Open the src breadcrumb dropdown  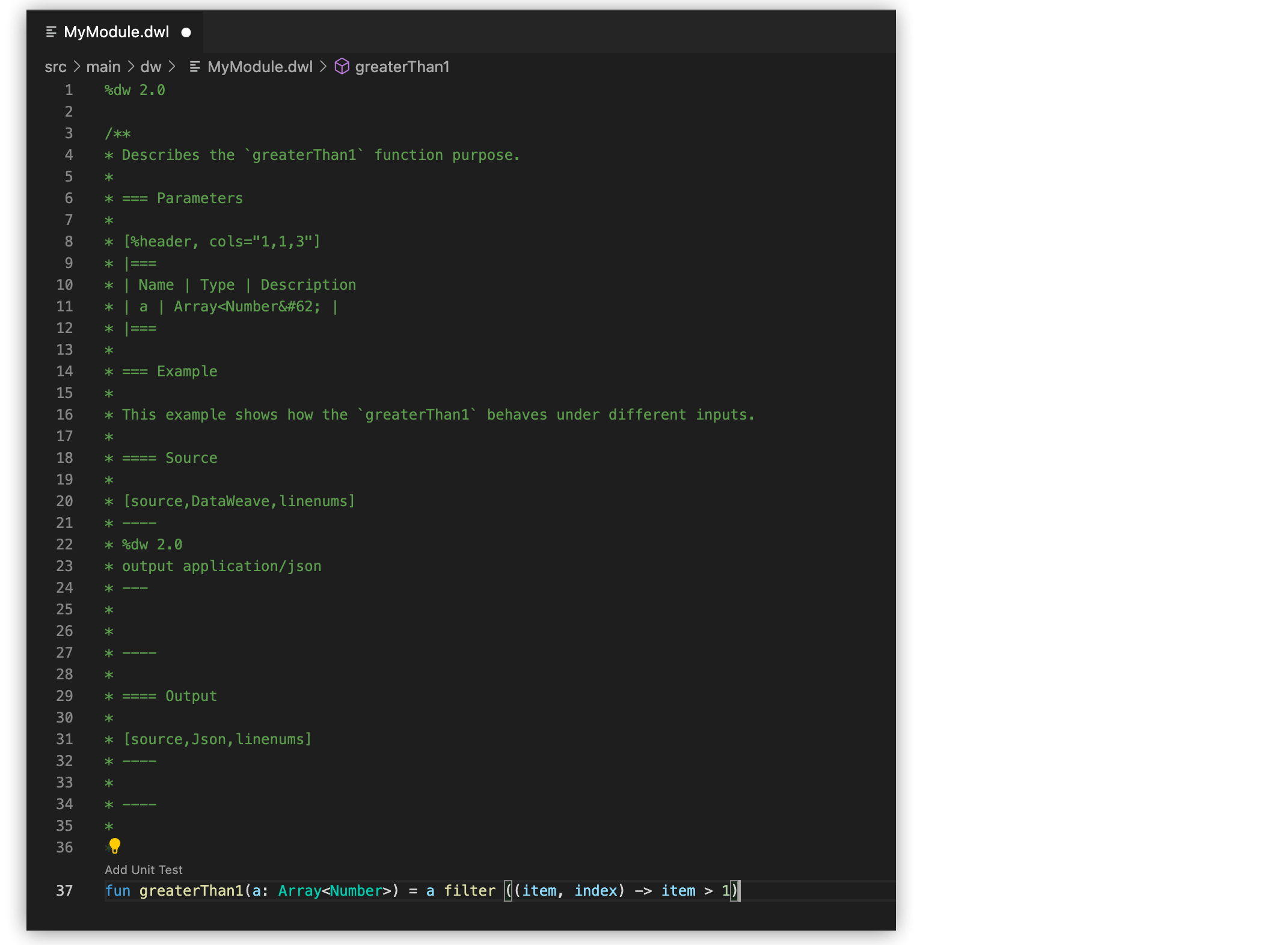pyautogui.click(x=55, y=67)
